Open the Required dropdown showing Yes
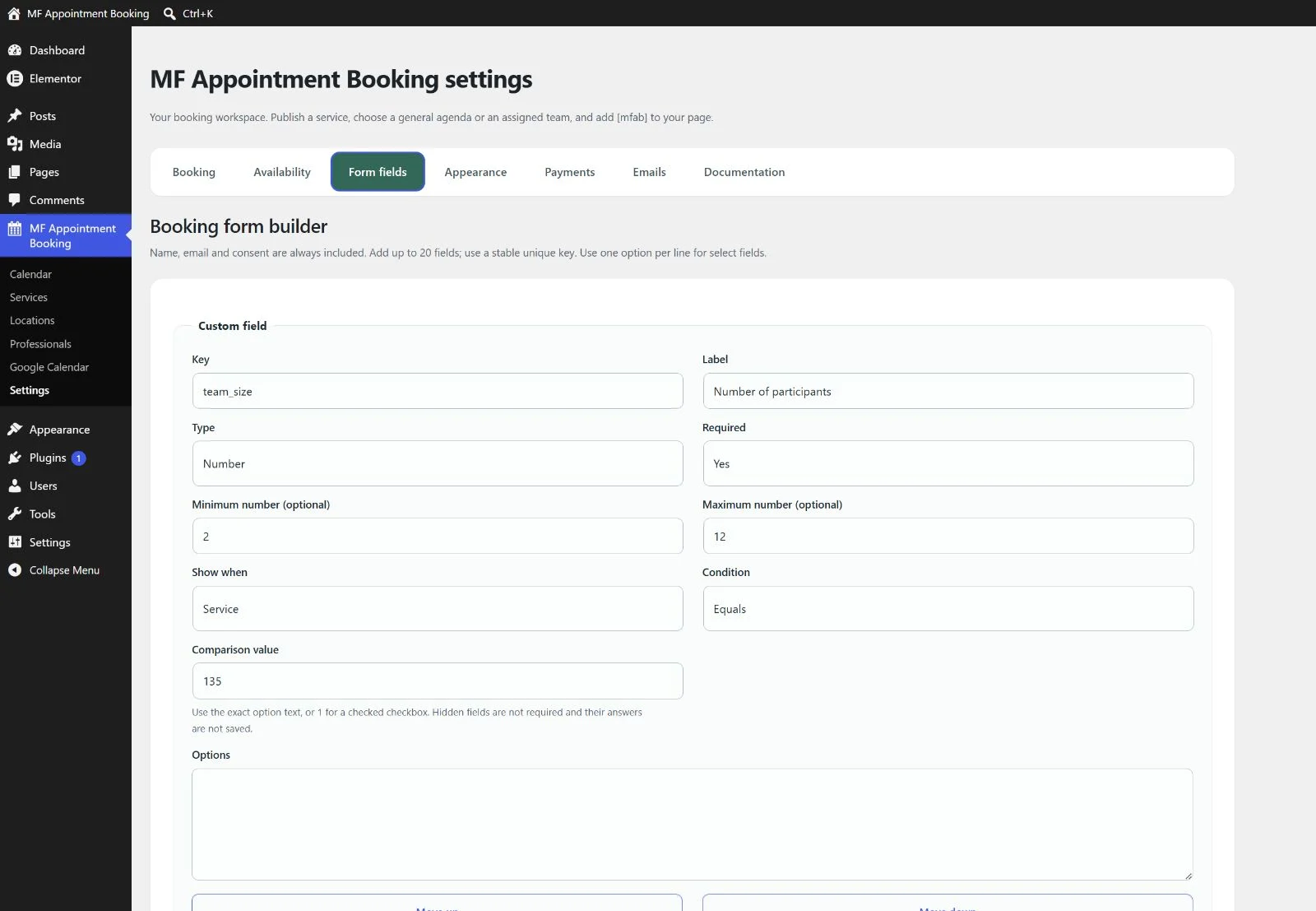The image size is (1316, 911). click(x=948, y=463)
